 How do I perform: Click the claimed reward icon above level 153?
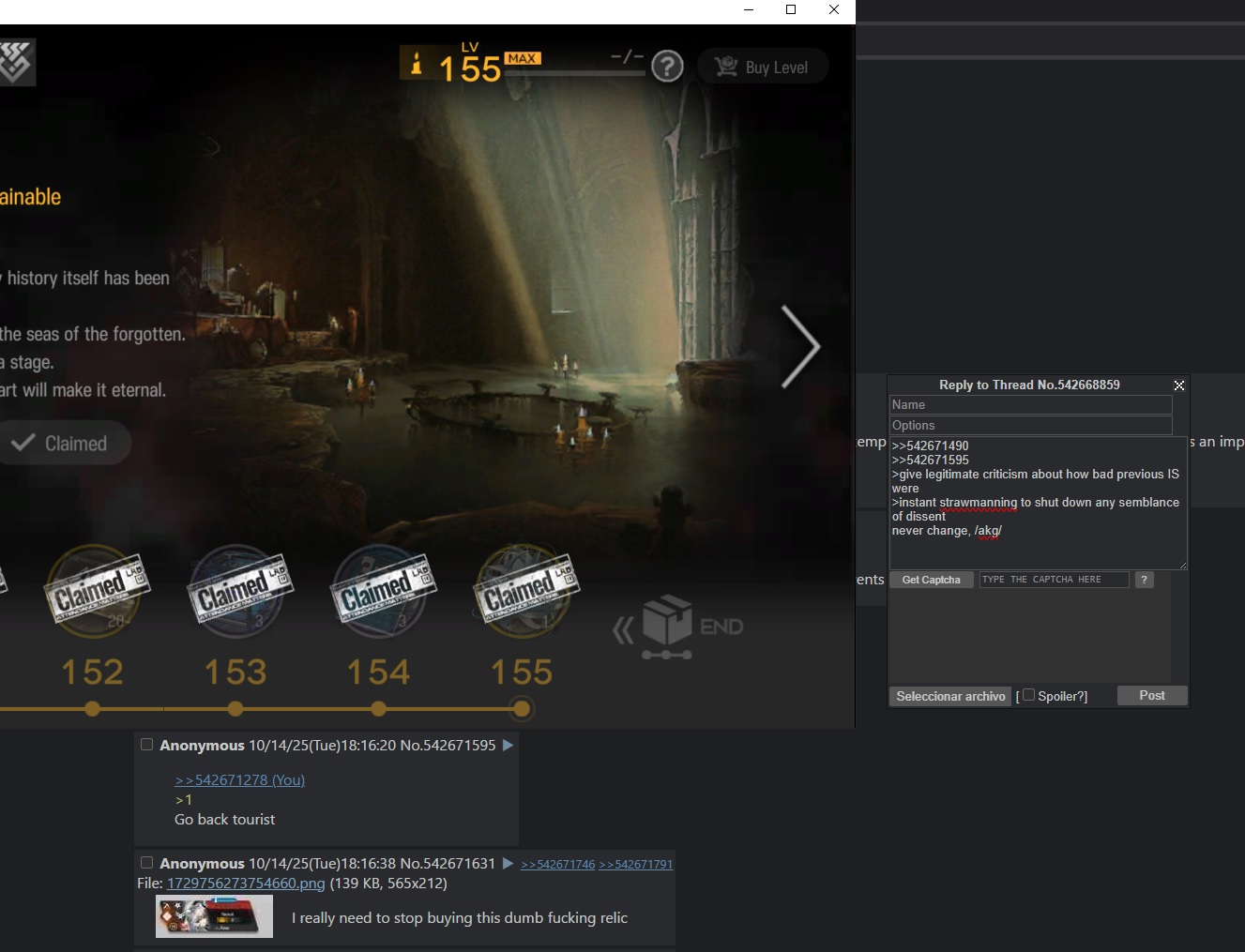click(238, 591)
